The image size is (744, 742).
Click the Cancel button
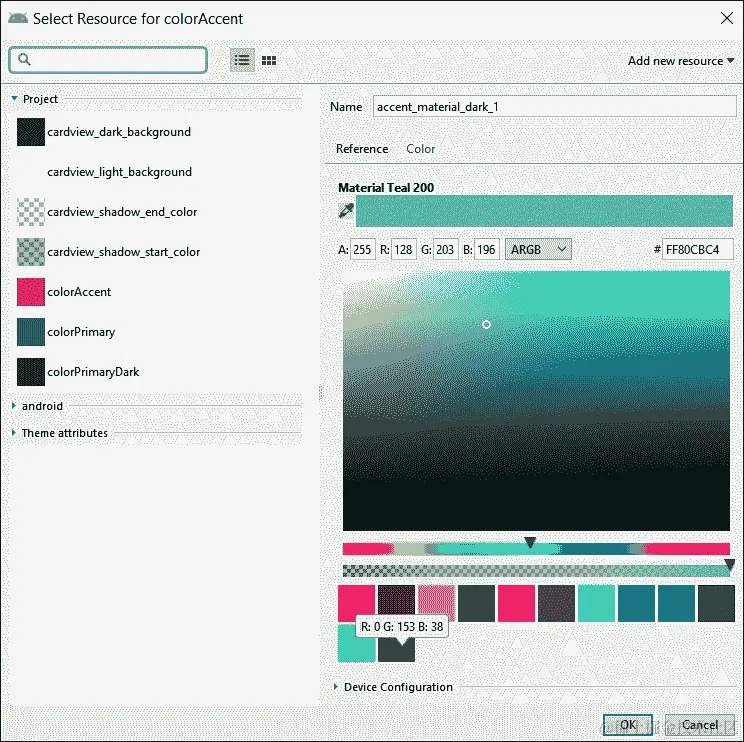[x=700, y=724]
